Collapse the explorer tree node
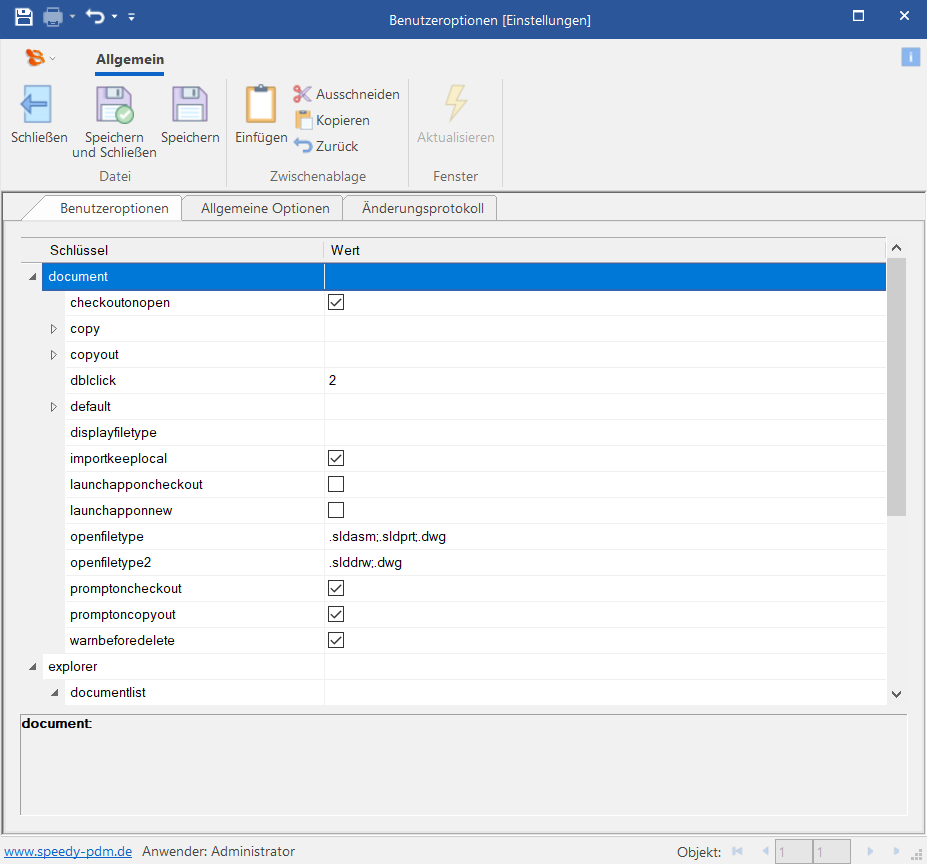Viewport: 927px width, 864px height. 33,667
